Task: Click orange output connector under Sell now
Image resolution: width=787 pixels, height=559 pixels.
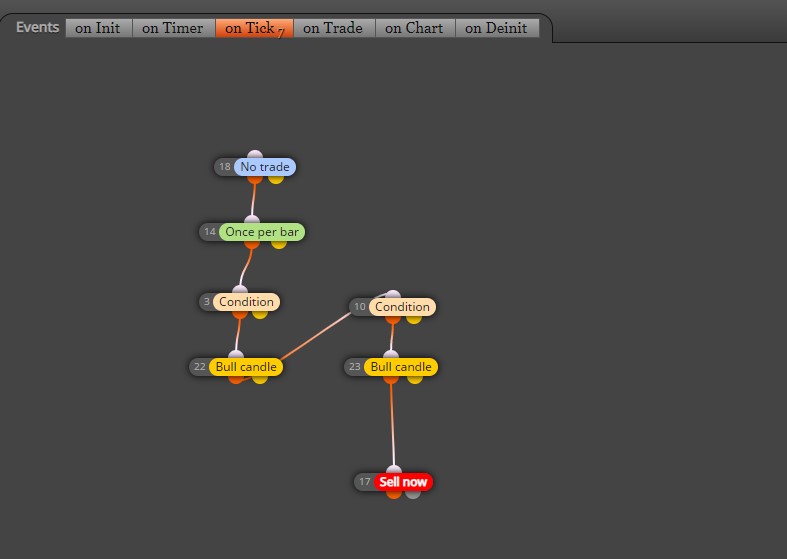Action: coord(394,494)
